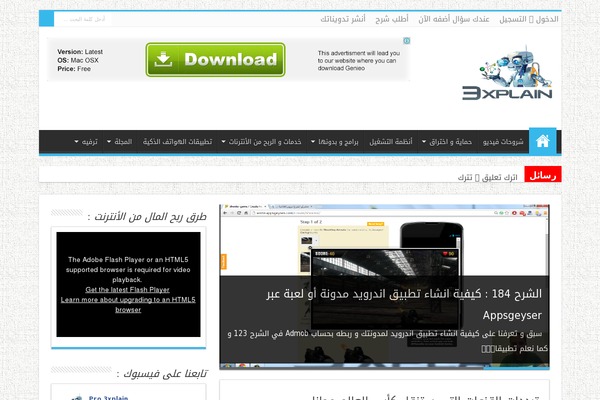Expand the حماية و اختراق dropdown menu

[447, 142]
